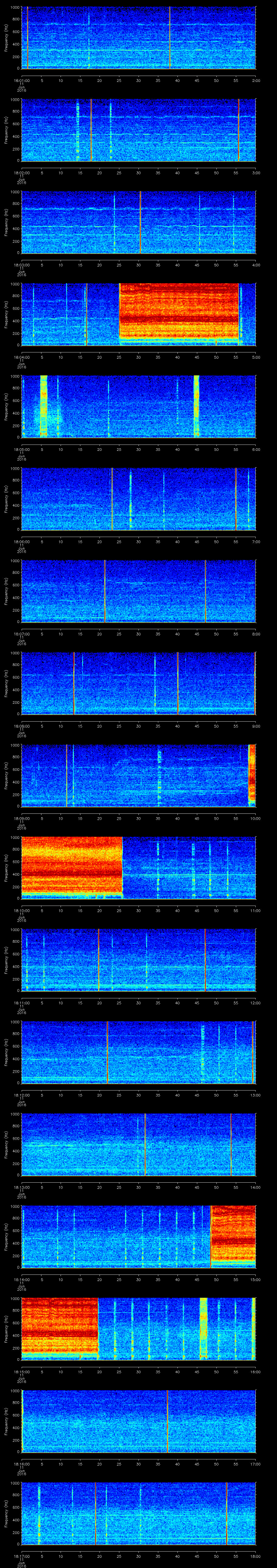Click the '10:00' end time label
This screenshot has height=1568, width=277.
255,818
